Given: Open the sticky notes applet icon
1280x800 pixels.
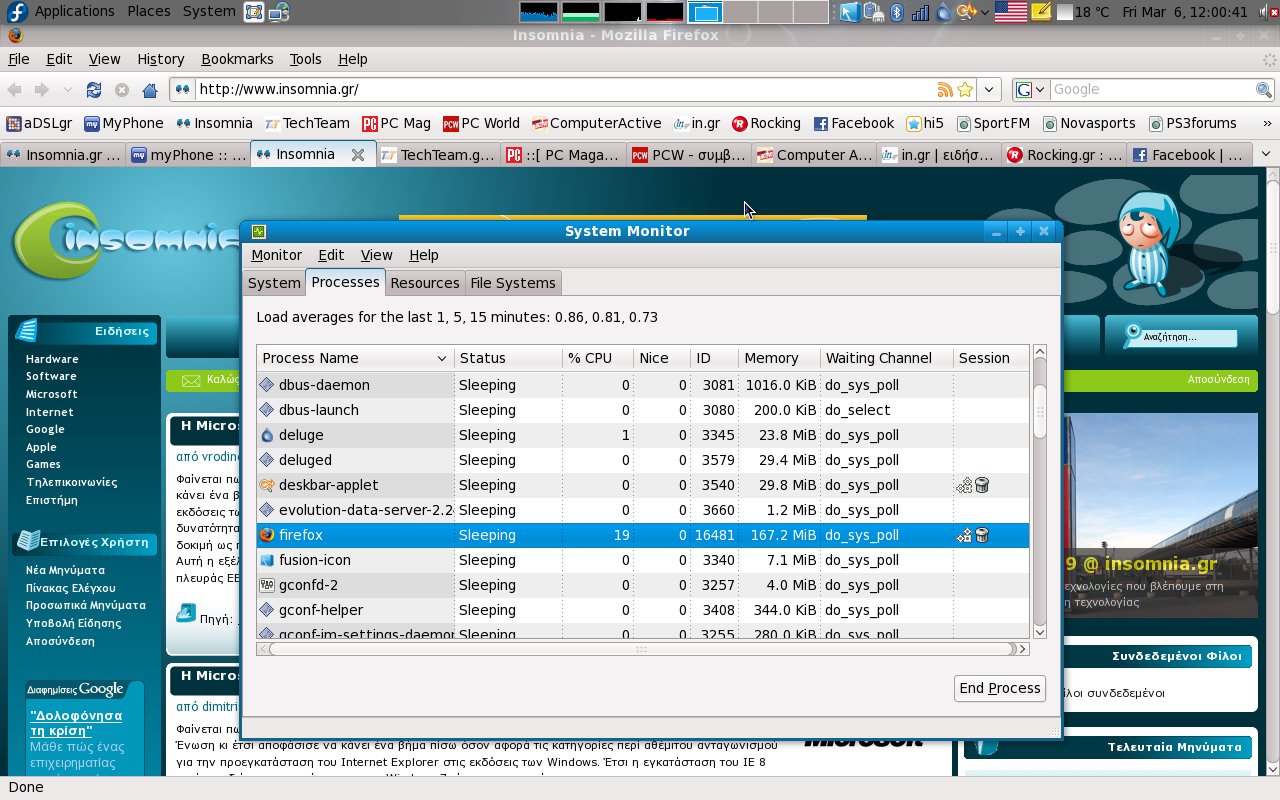Looking at the screenshot, I should (x=1041, y=12).
